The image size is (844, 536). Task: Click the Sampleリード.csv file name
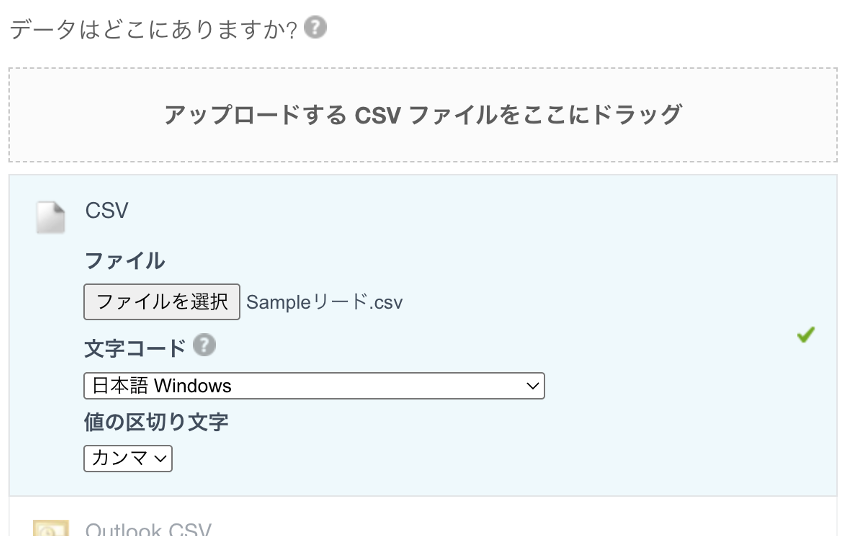(325, 302)
